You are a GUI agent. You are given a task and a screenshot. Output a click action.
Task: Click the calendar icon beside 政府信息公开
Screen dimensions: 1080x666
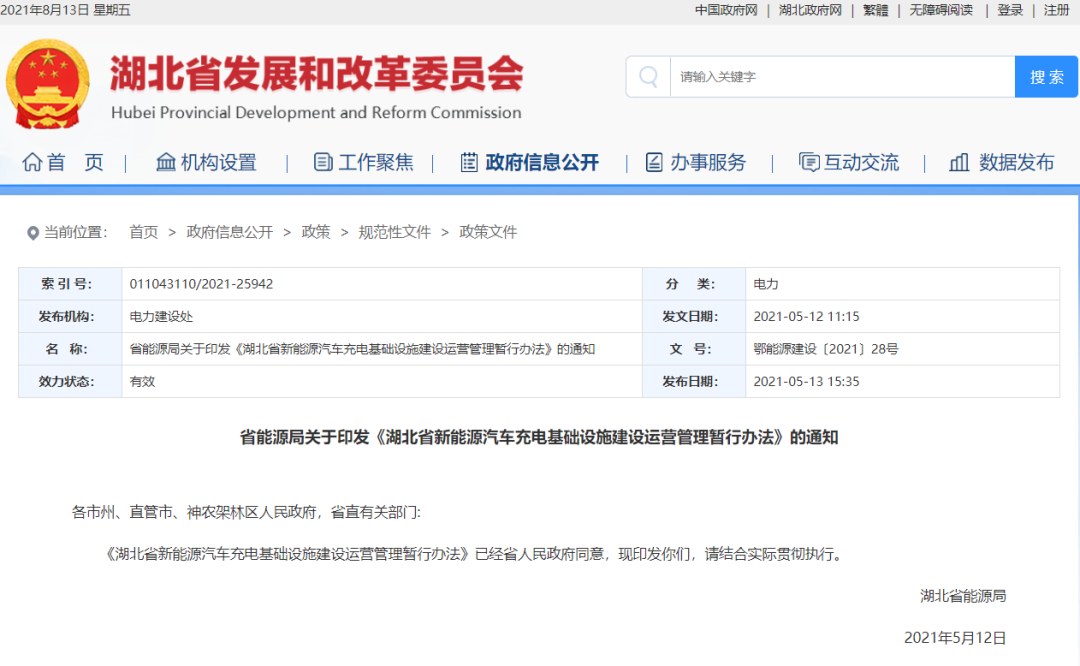pyautogui.click(x=469, y=162)
